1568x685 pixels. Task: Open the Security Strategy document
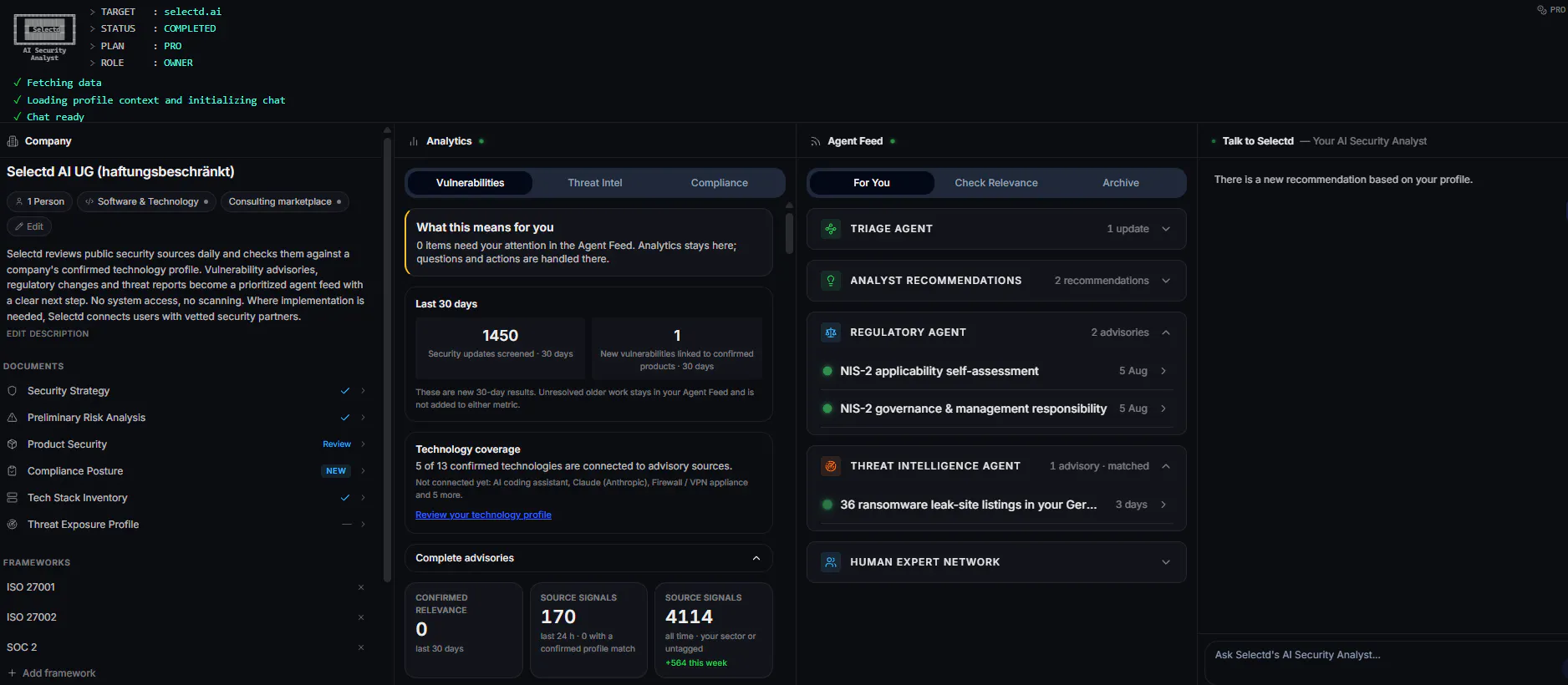click(186, 391)
